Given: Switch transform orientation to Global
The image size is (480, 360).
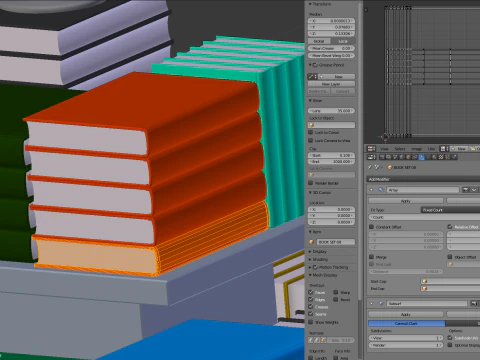Looking at the screenshot, I should pyautogui.click(x=319, y=41).
